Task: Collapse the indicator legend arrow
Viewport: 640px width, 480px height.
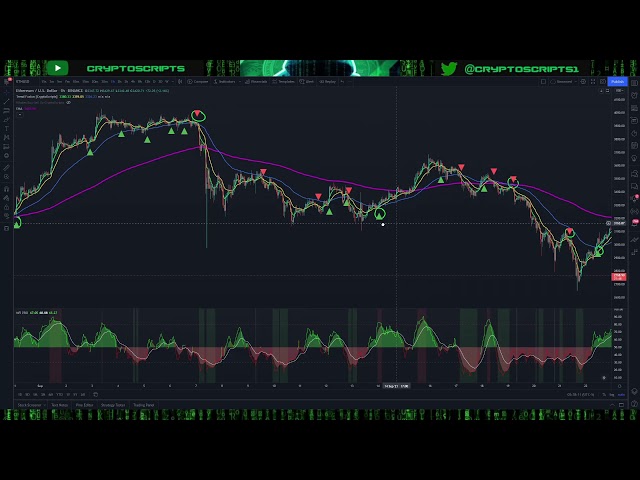Action: tap(20, 115)
